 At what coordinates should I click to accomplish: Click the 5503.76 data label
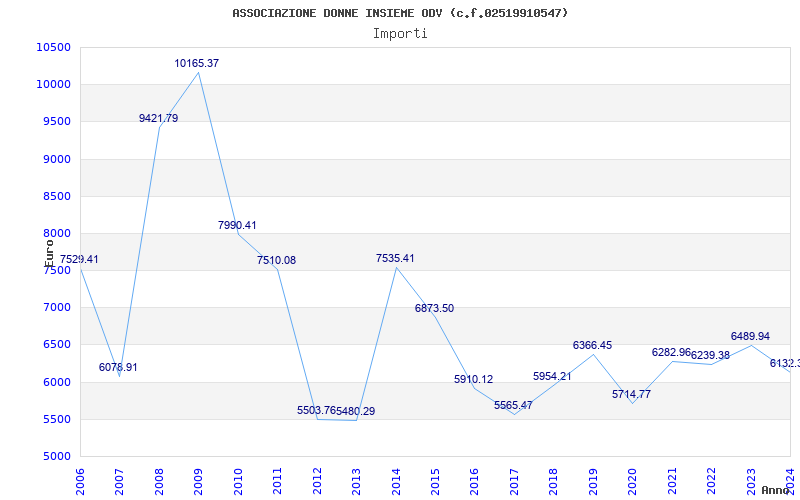click(x=316, y=410)
